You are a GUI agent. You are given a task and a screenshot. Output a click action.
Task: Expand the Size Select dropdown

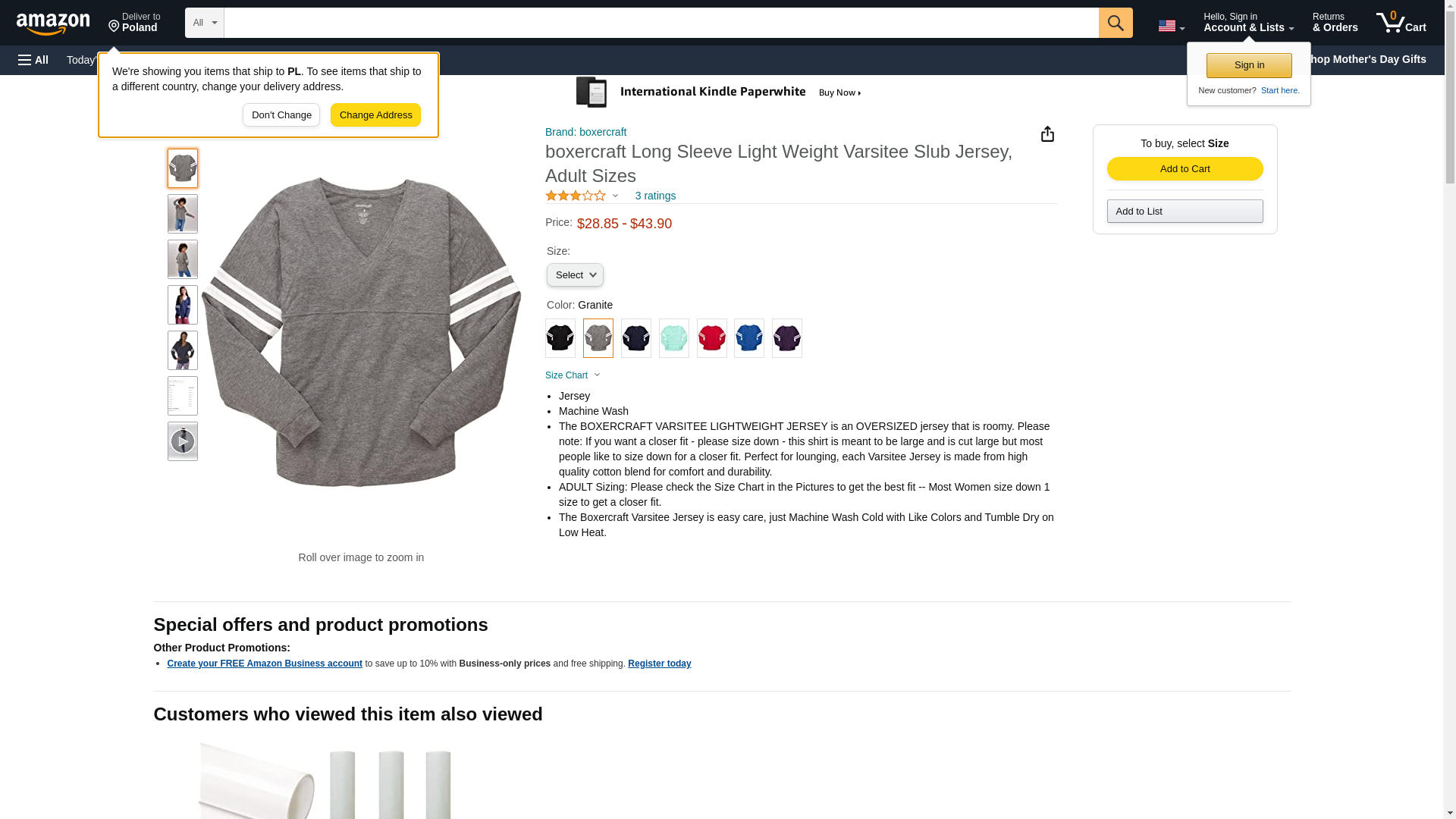pyautogui.click(x=575, y=275)
